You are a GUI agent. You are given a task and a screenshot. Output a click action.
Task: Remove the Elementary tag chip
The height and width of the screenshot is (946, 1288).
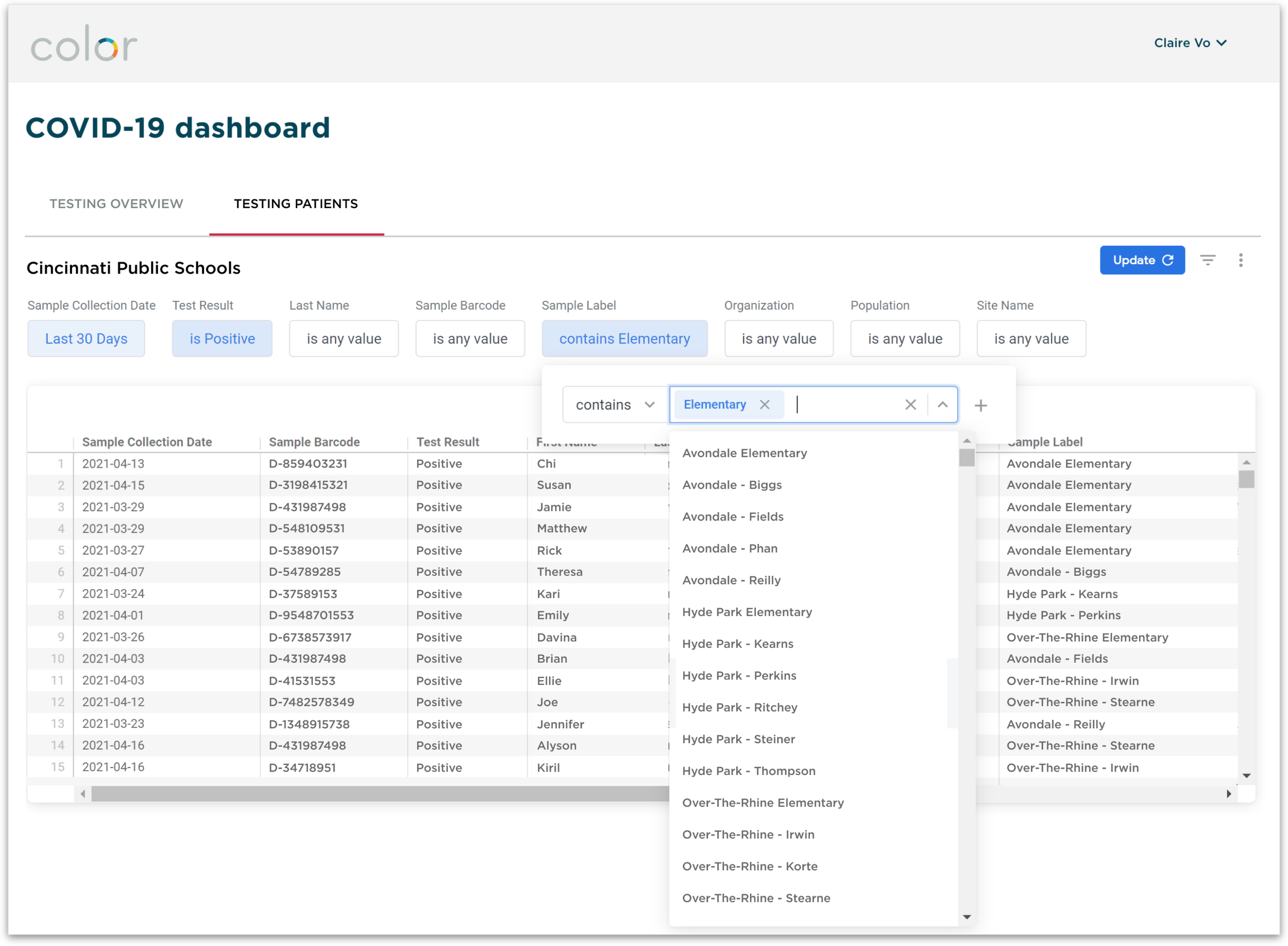(x=765, y=405)
